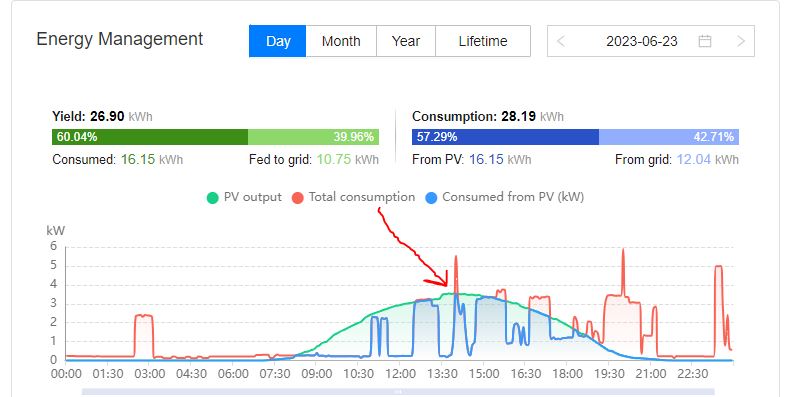The image size is (796, 397).
Task: Select the Day tab
Action: 278,41
